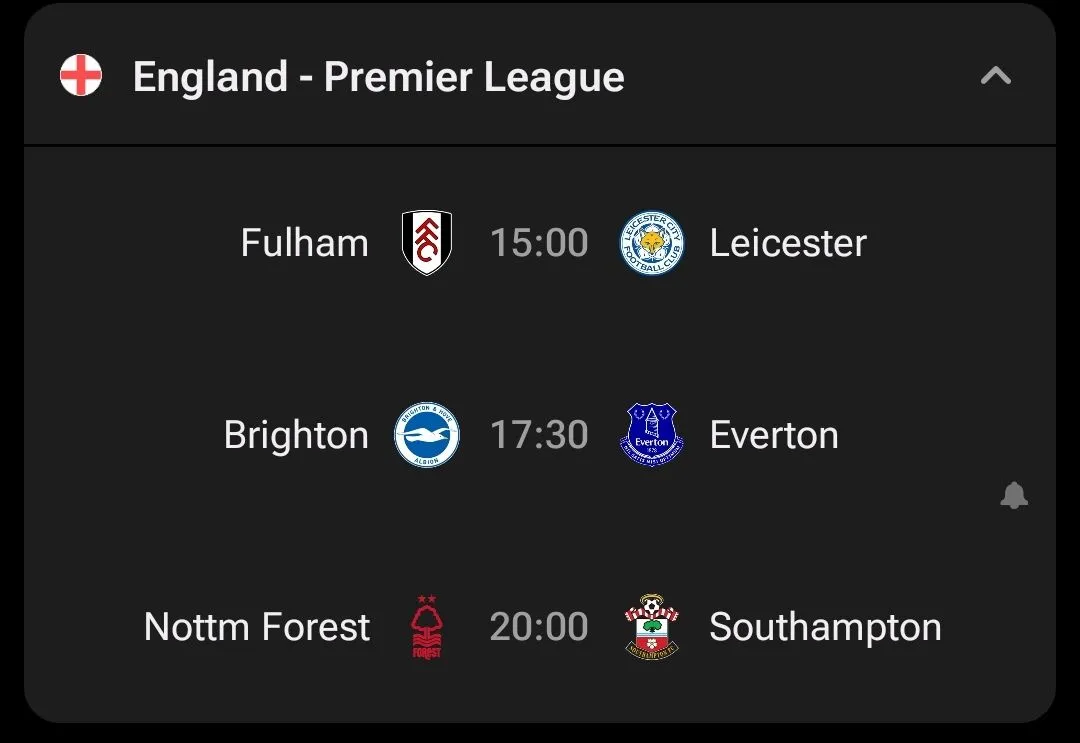Click the Nottingham Forest crest
This screenshot has width=1080, height=743.
pyautogui.click(x=427, y=627)
